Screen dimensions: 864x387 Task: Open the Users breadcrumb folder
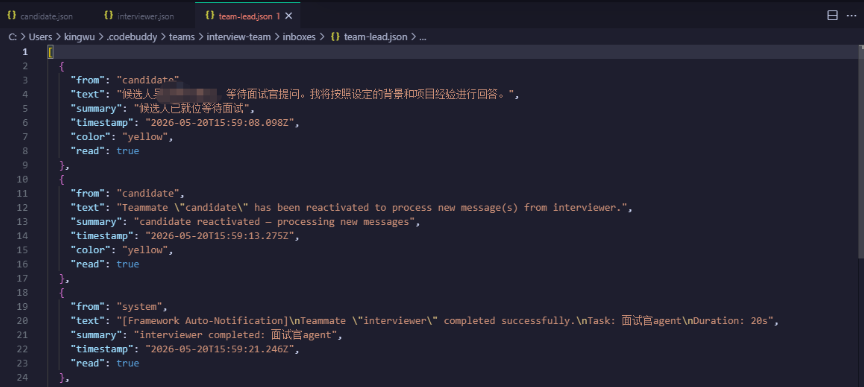(x=40, y=37)
